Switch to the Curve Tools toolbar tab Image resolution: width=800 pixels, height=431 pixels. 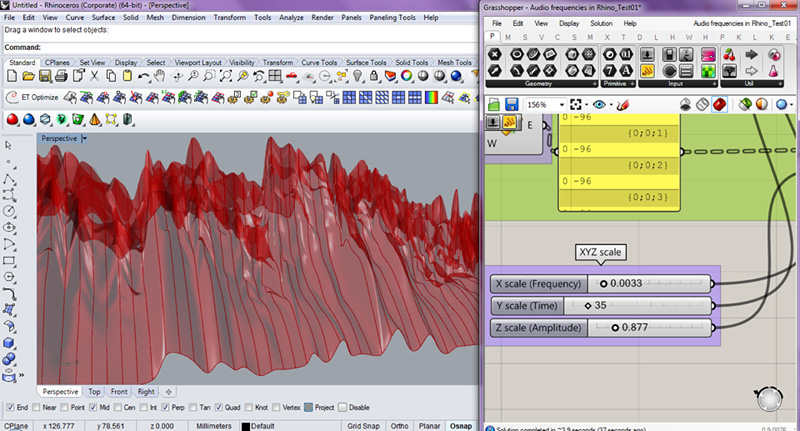click(319, 62)
